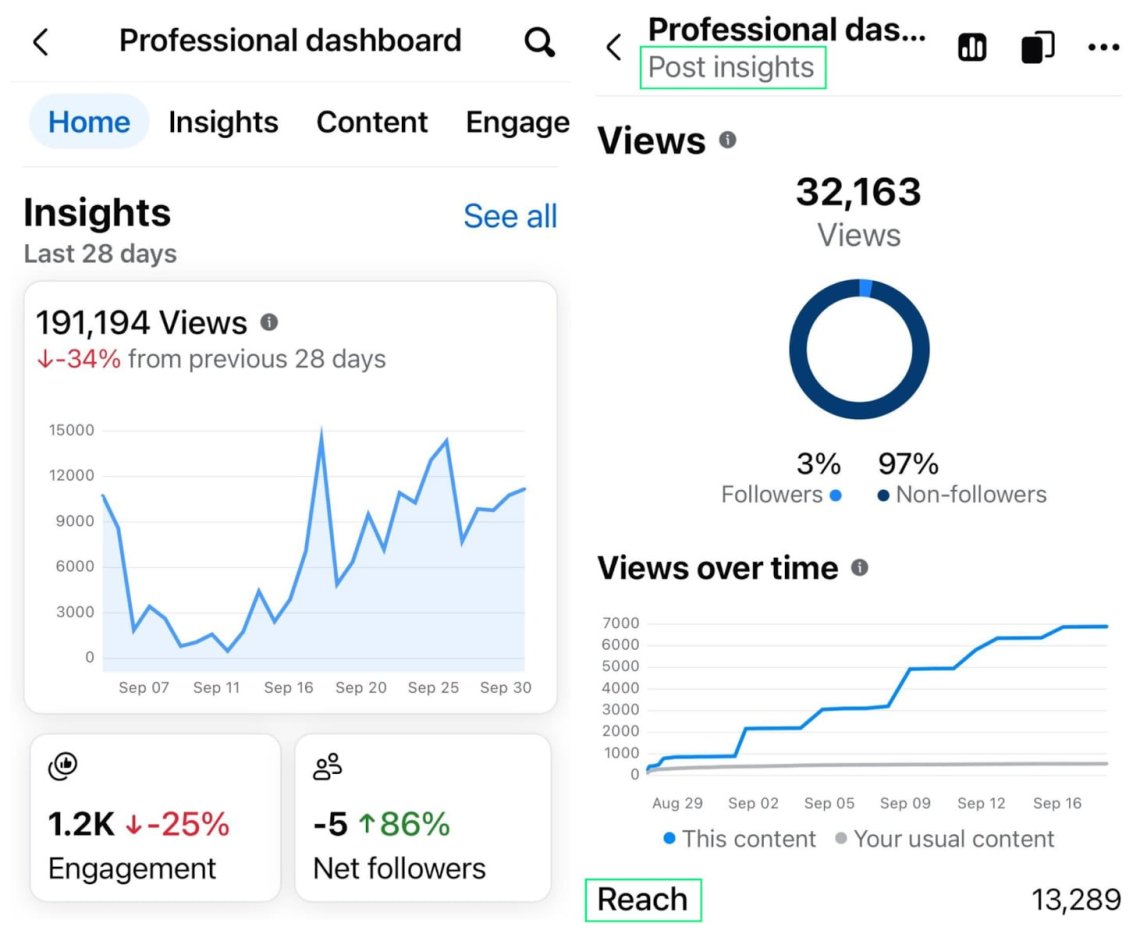Image resolution: width=1140 pixels, height=941 pixels.
Task: Go back from the left Professional dashboard
Action: click(x=41, y=42)
